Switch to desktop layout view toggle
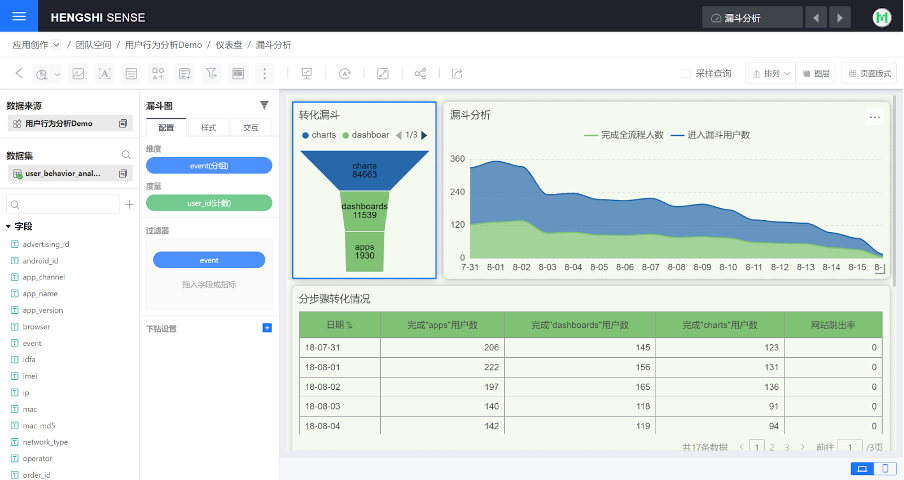This screenshot has width=904, height=480. (861, 468)
